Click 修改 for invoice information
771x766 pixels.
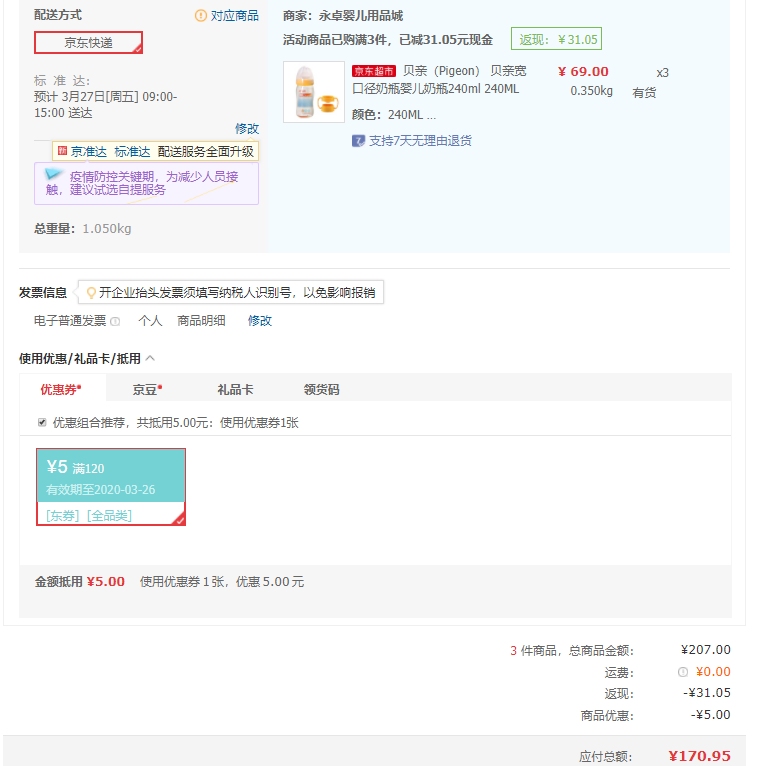[x=260, y=321]
